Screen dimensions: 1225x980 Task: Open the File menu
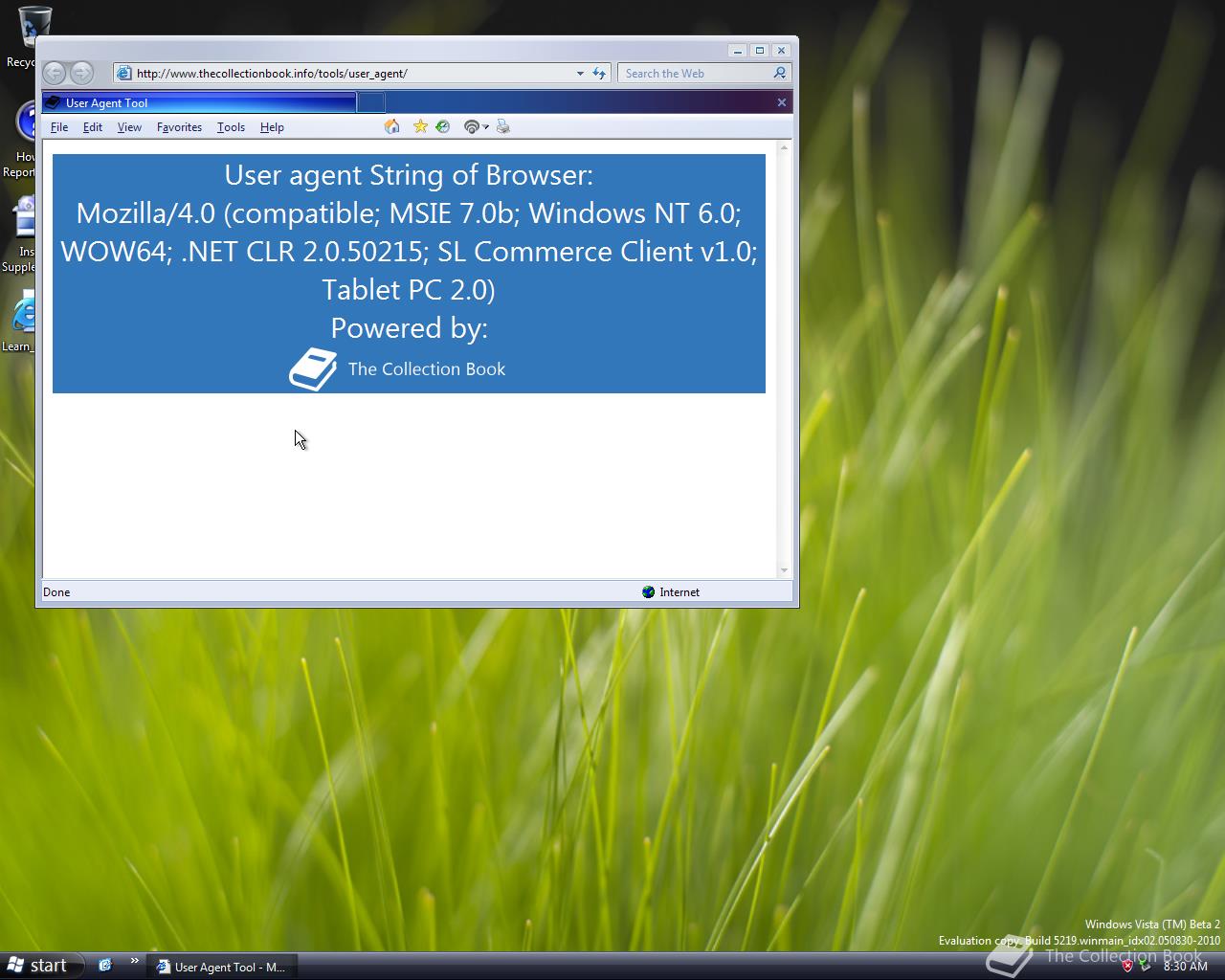click(59, 126)
